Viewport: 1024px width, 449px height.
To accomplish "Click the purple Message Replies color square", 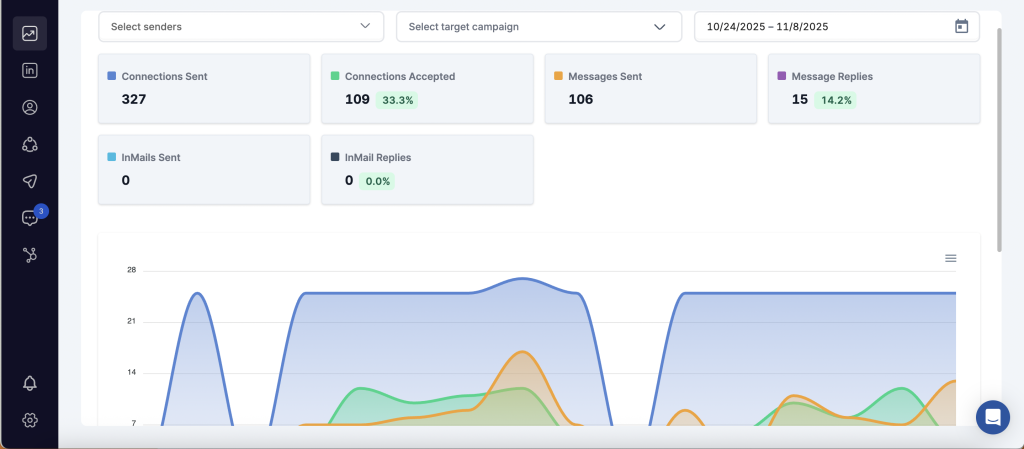I will (782, 76).
